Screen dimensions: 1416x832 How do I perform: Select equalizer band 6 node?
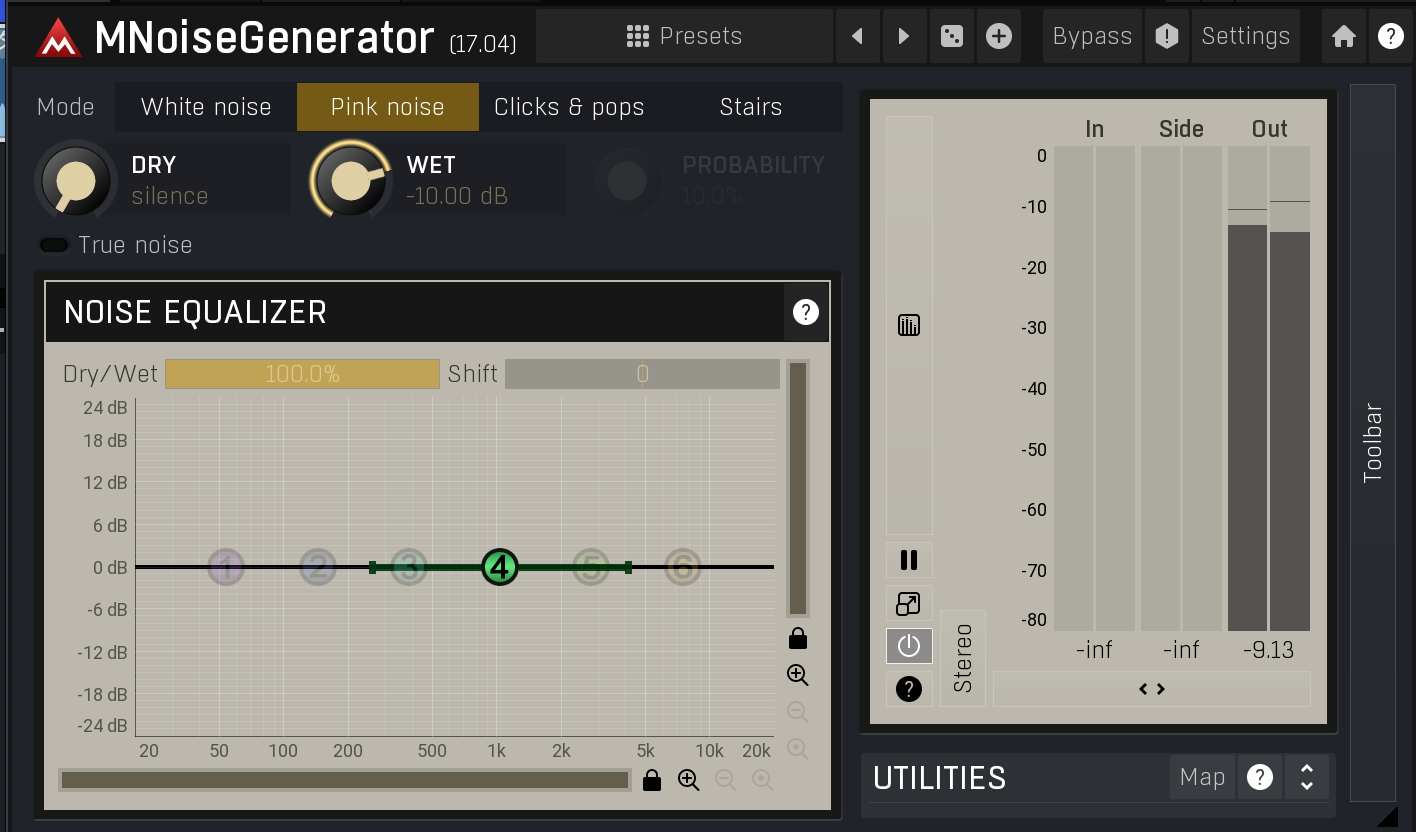point(683,568)
